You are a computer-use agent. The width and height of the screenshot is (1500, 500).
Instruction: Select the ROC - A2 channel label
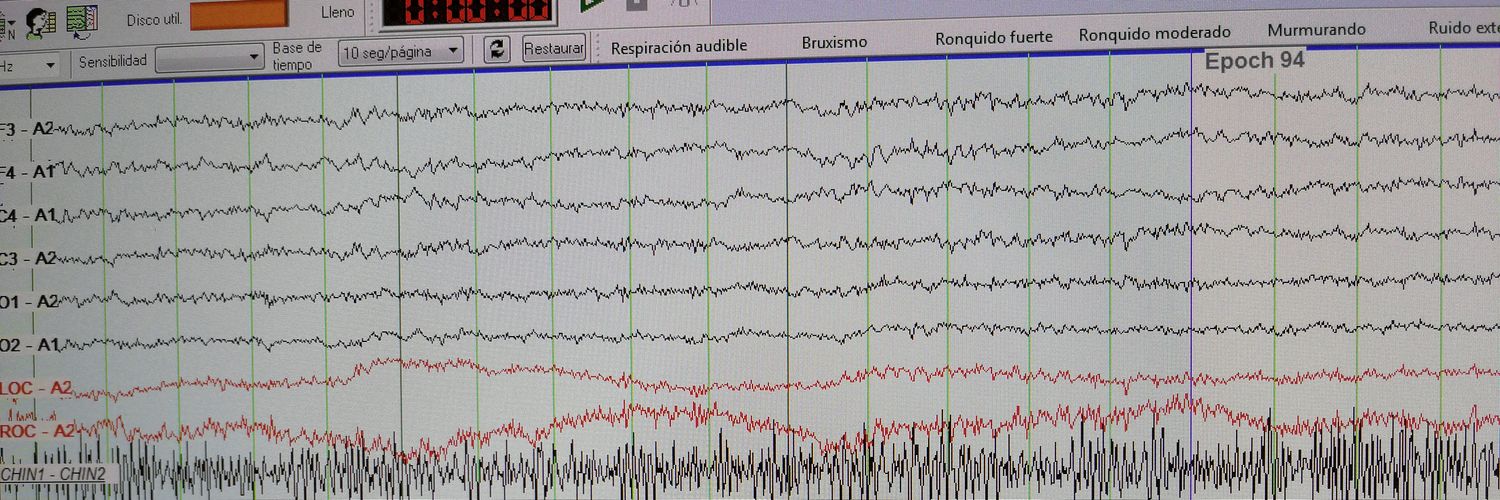[38, 431]
